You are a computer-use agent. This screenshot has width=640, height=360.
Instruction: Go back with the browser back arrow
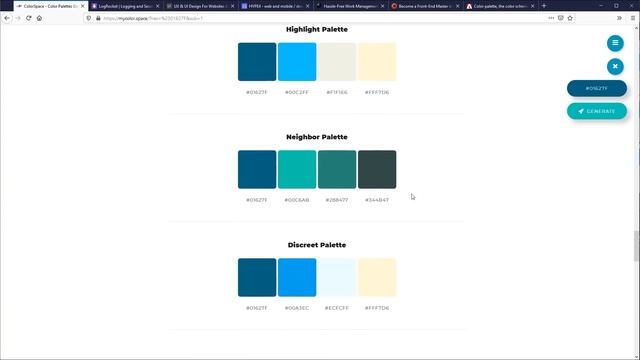7,18
